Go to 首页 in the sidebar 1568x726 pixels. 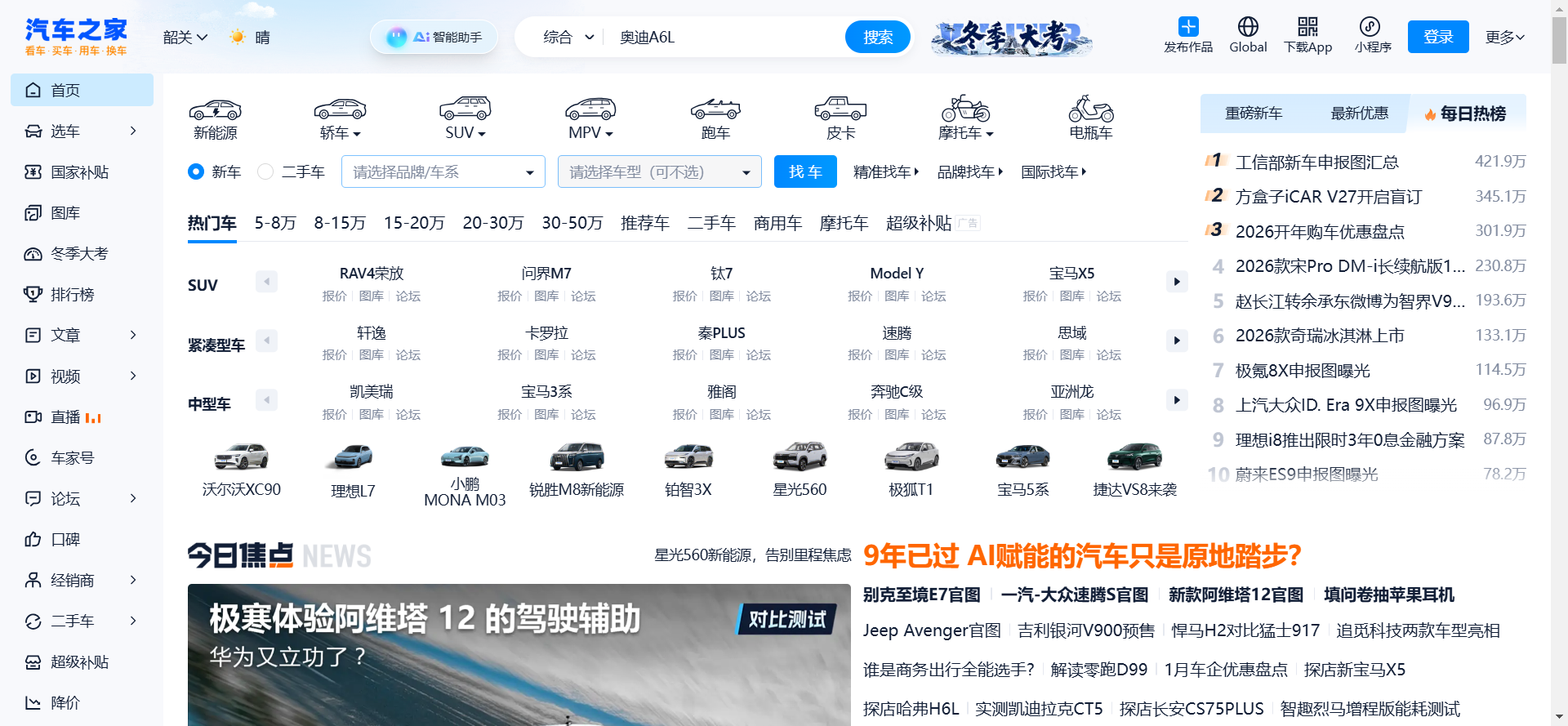tap(82, 90)
